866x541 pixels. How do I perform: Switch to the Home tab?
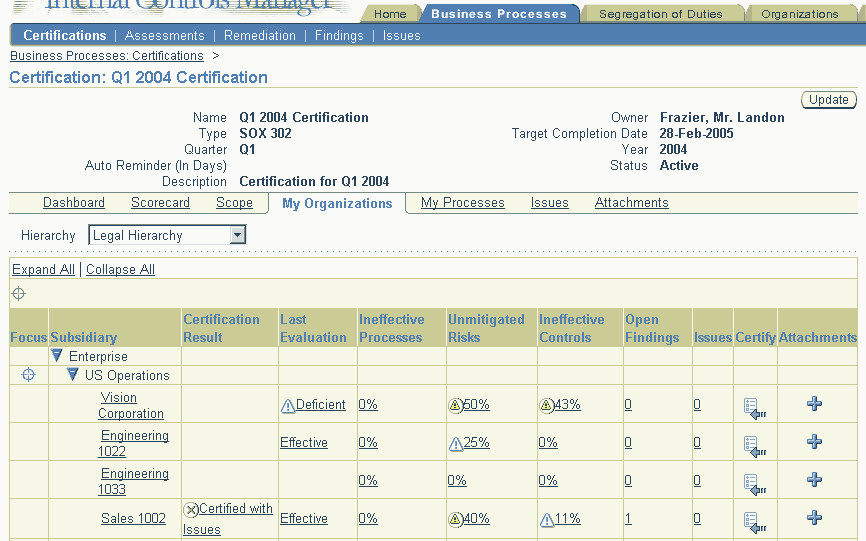tap(390, 14)
